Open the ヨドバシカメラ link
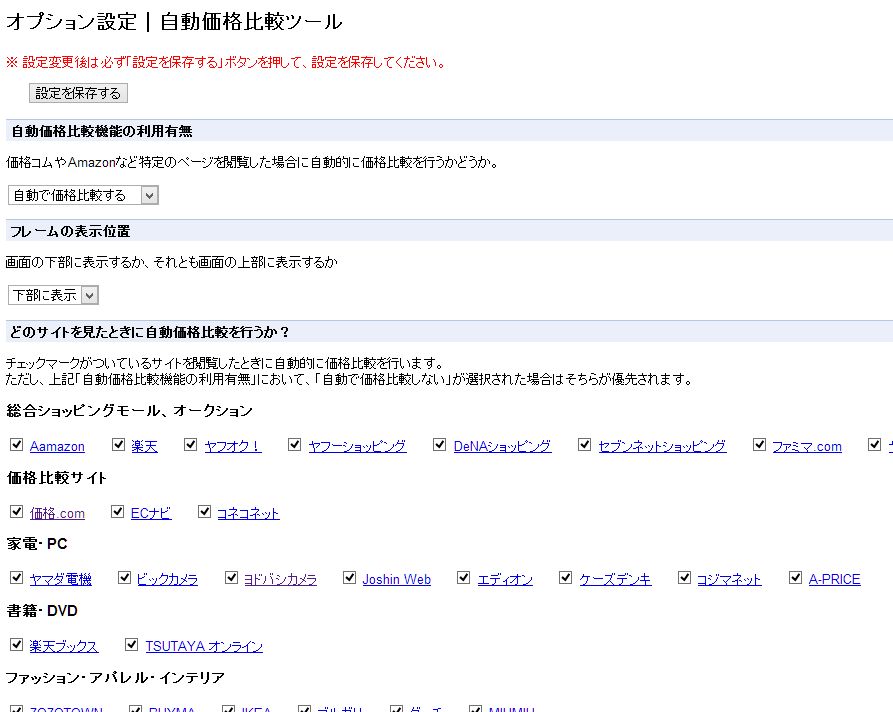Viewport: 893px width, 712px height. tap(280, 580)
